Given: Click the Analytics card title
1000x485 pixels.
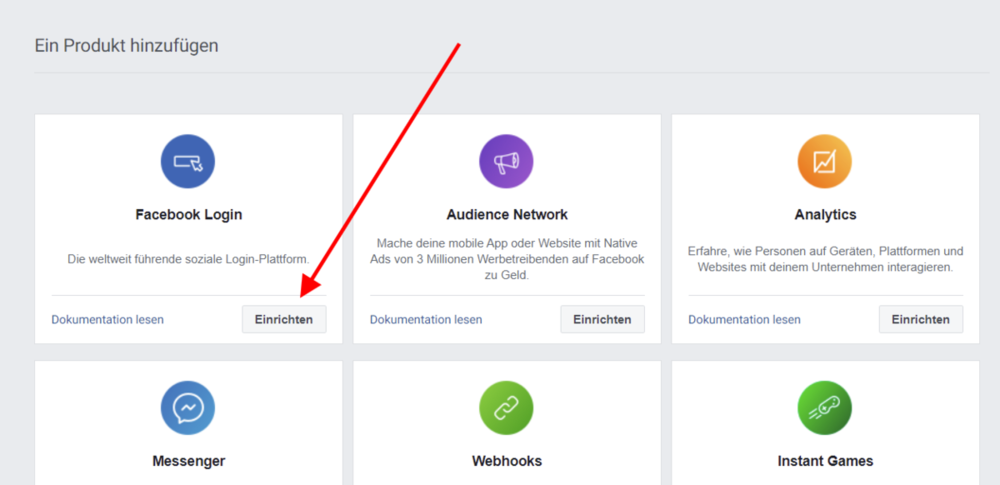Looking at the screenshot, I should click(825, 214).
